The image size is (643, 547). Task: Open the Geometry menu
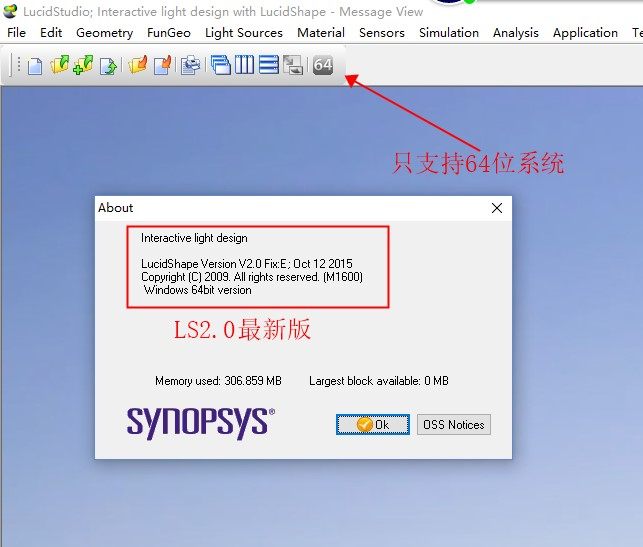coord(104,32)
